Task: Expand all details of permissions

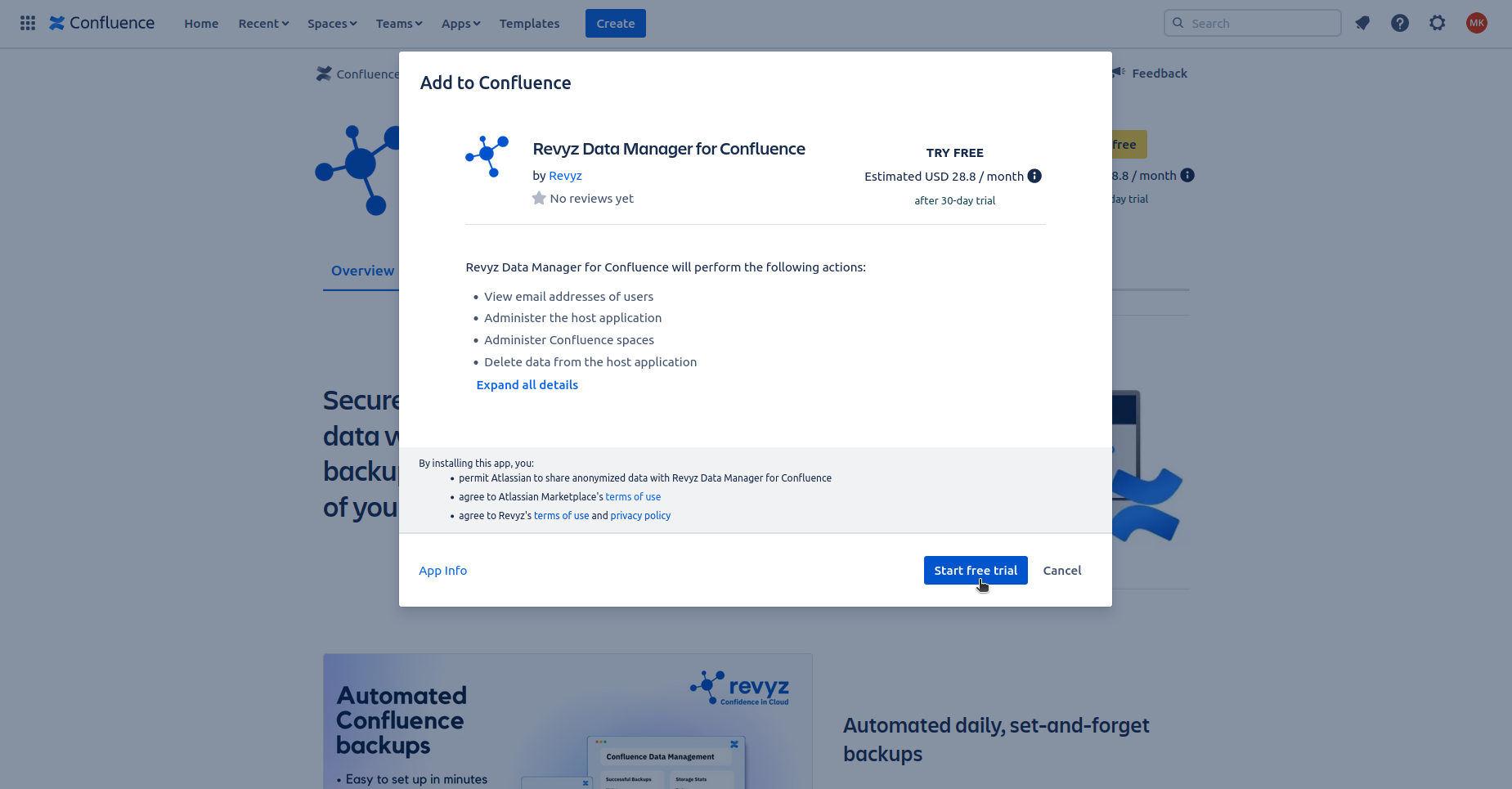Action: coord(527,385)
